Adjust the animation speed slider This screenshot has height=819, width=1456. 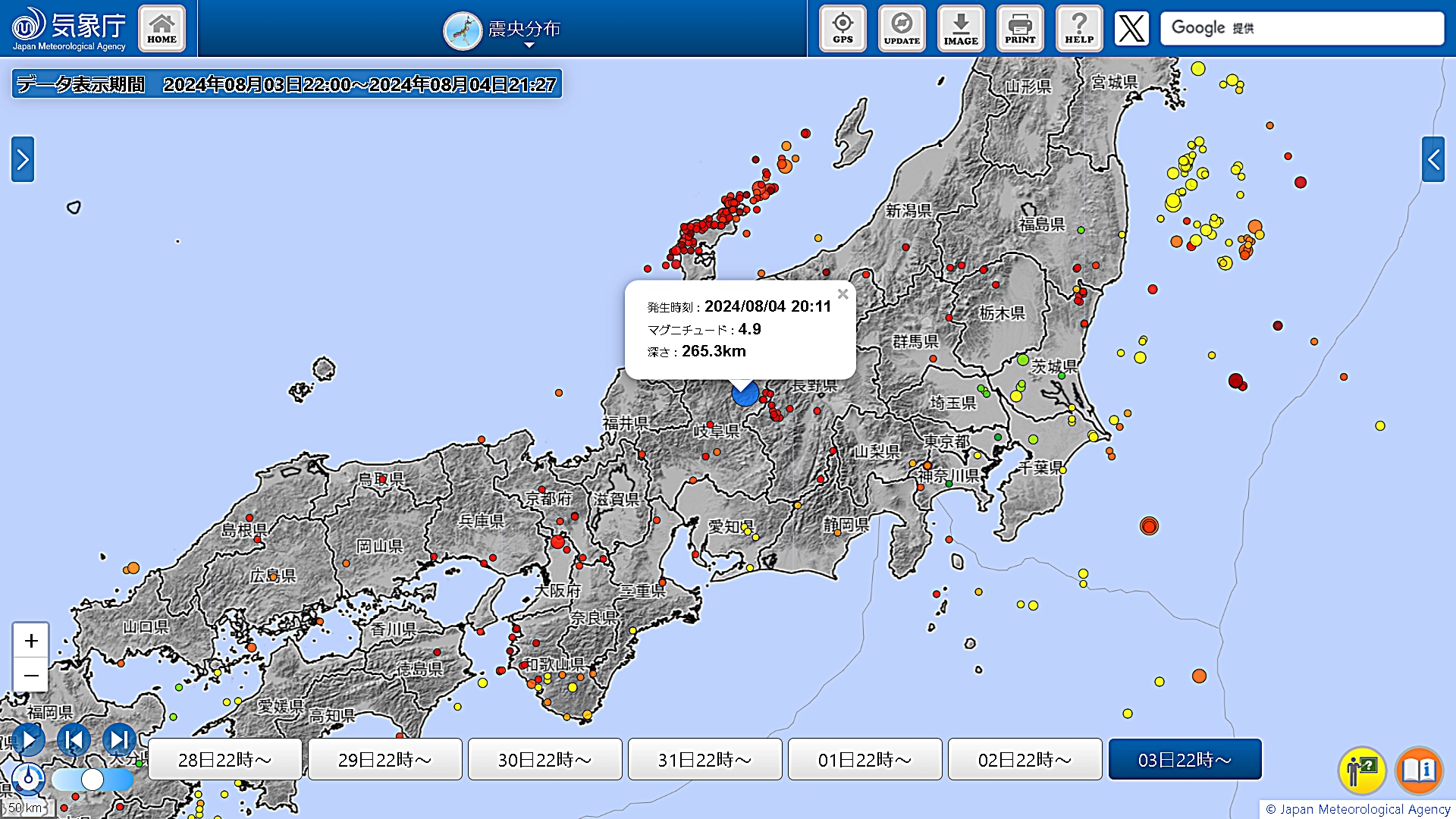pos(93,779)
